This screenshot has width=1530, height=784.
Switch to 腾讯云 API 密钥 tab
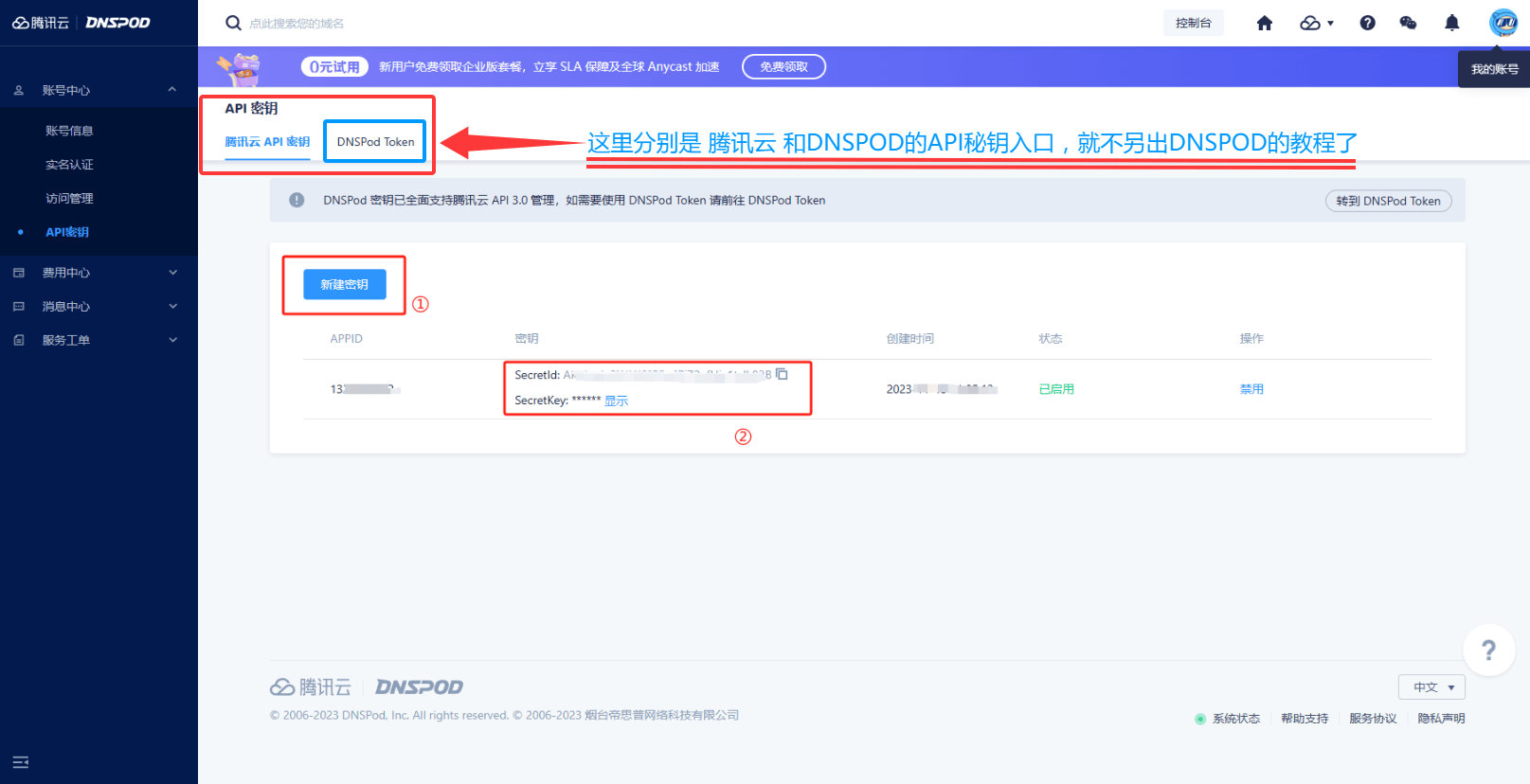click(267, 142)
